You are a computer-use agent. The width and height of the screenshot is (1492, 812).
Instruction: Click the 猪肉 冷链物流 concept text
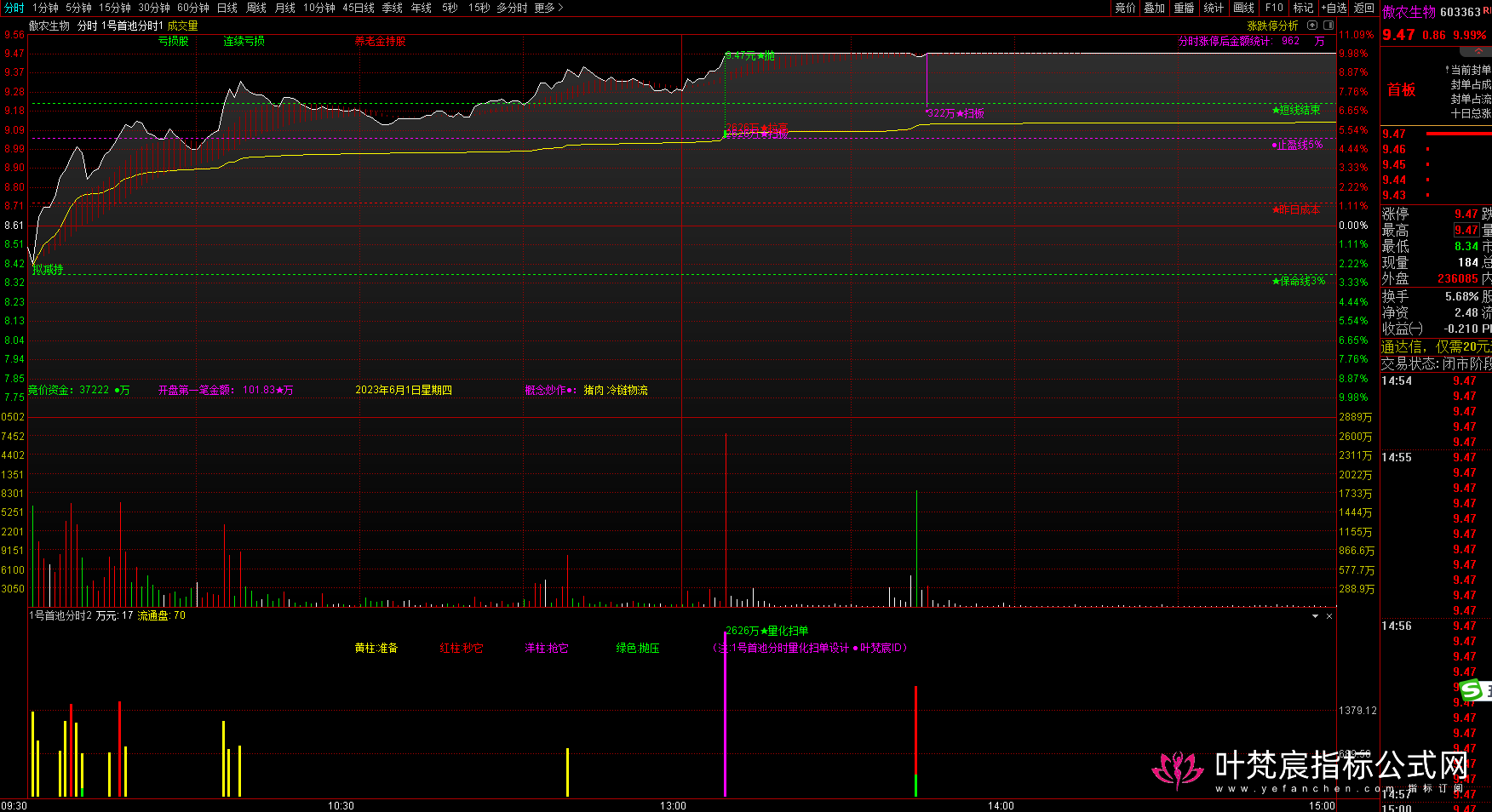[x=615, y=390]
